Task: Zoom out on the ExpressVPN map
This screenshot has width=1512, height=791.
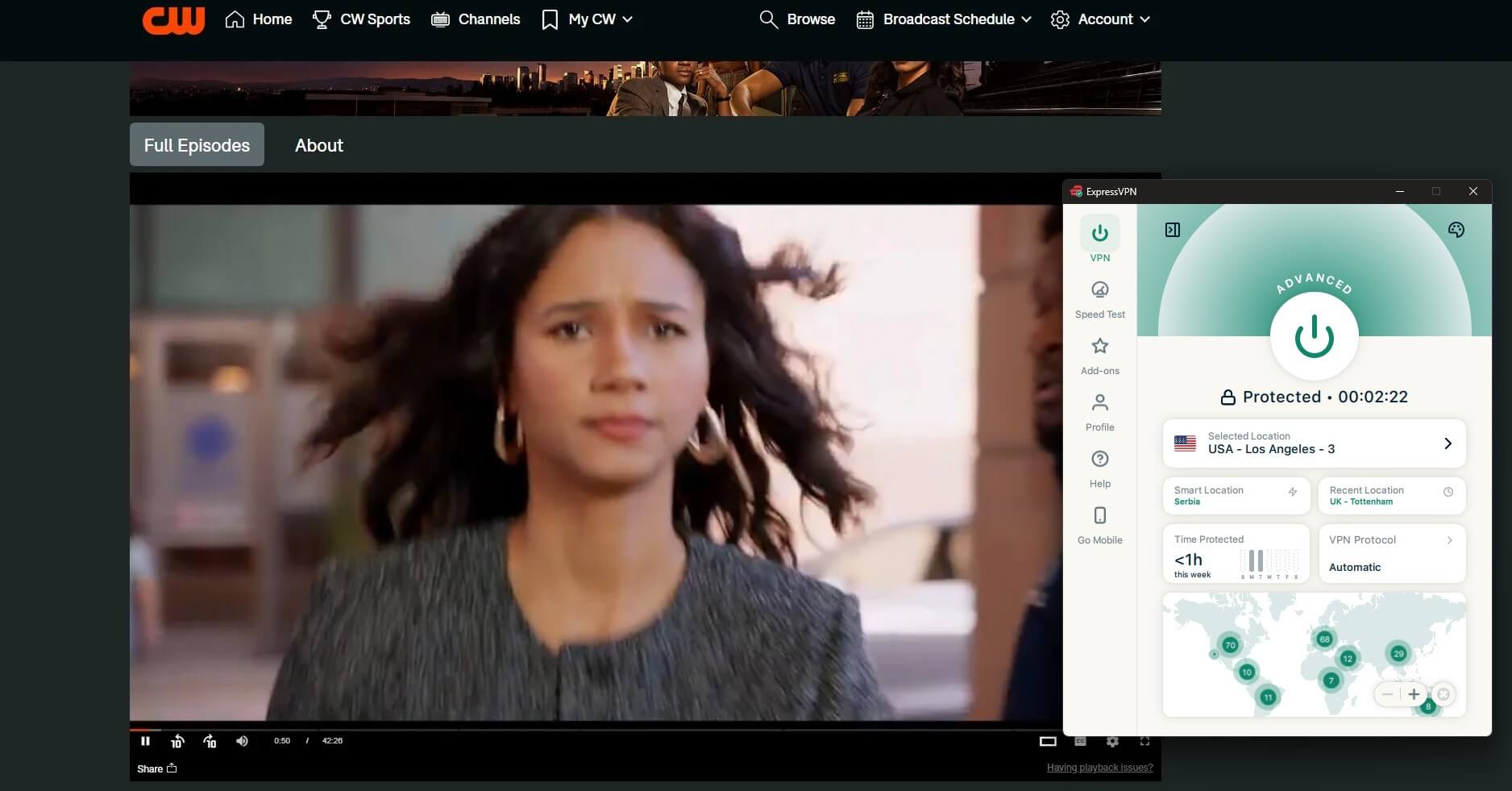Action: (1387, 694)
